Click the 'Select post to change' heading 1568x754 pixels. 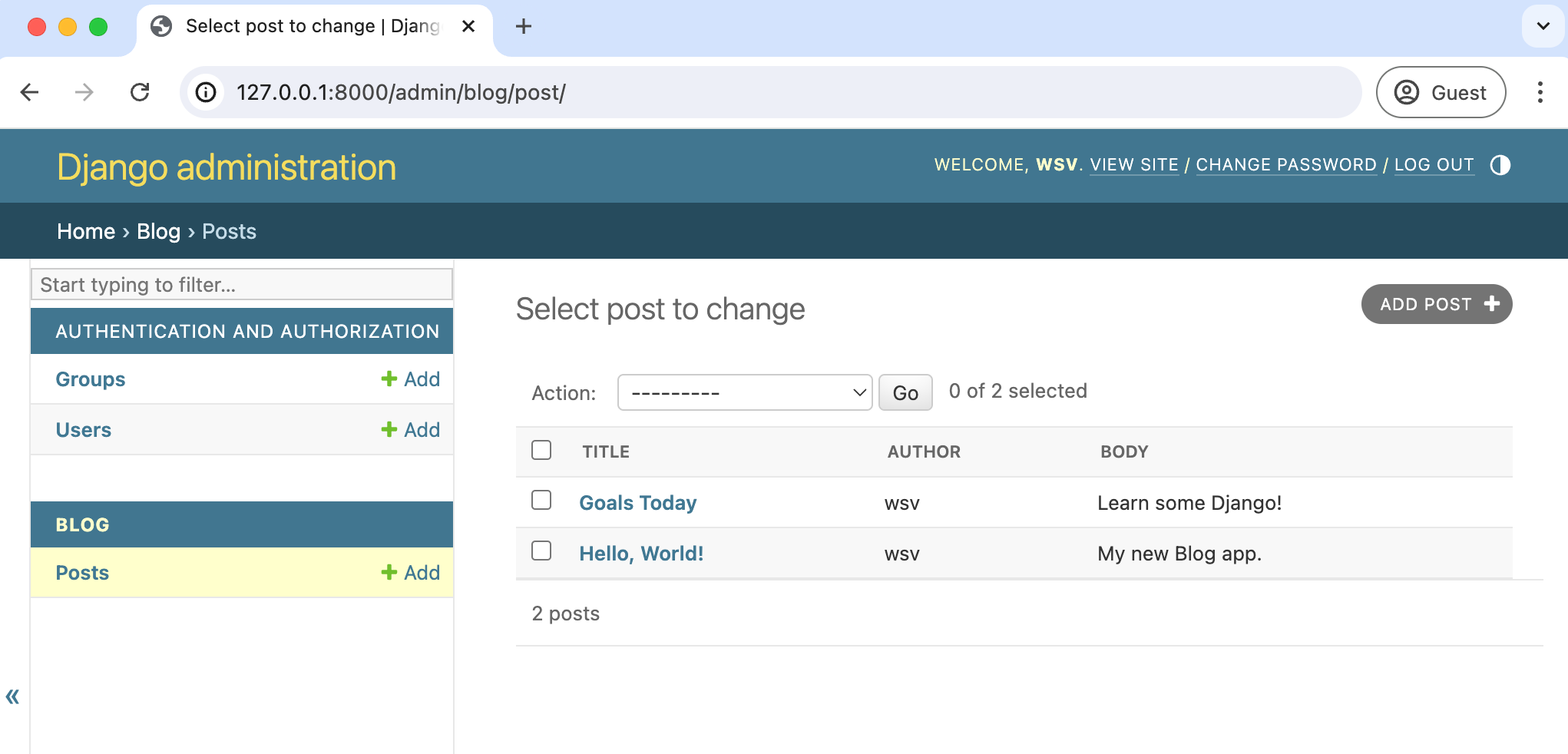pos(660,309)
